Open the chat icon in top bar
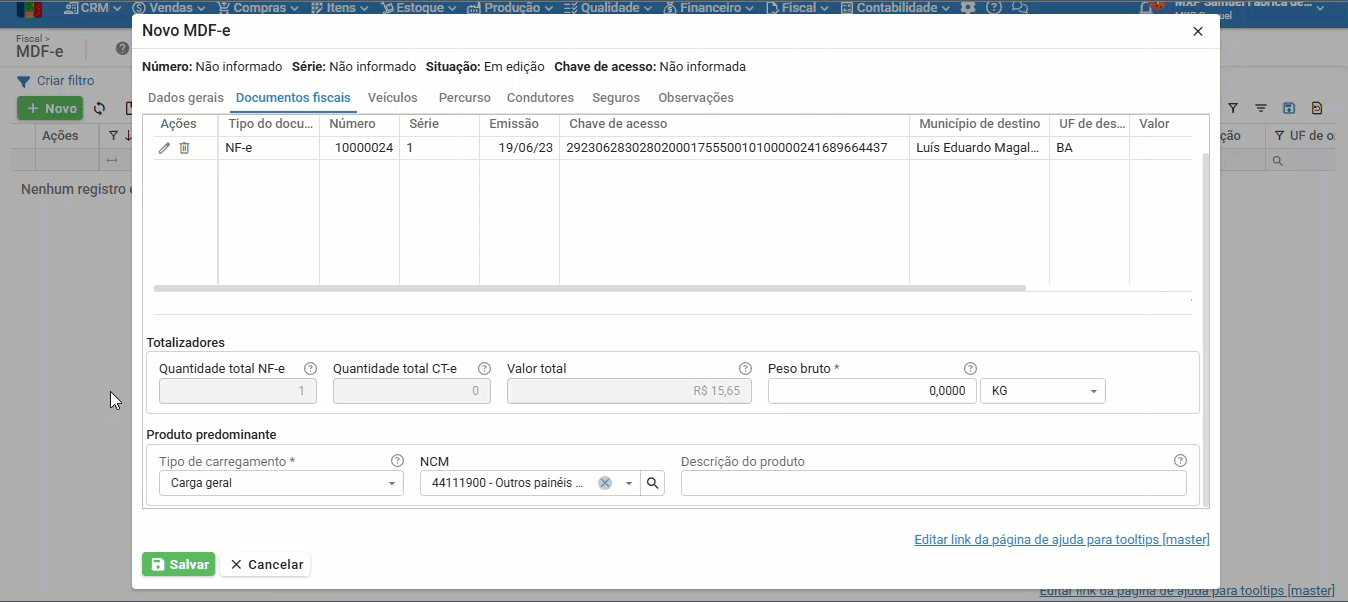The width and height of the screenshot is (1348, 602). (x=1019, y=7)
